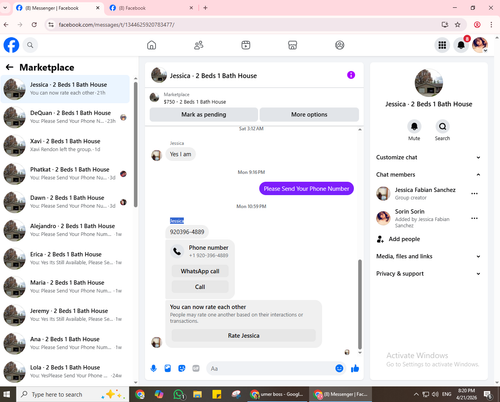This screenshot has width=500, height=402.
Task: Reload the page with browser refresh icon
Action: click(34, 25)
